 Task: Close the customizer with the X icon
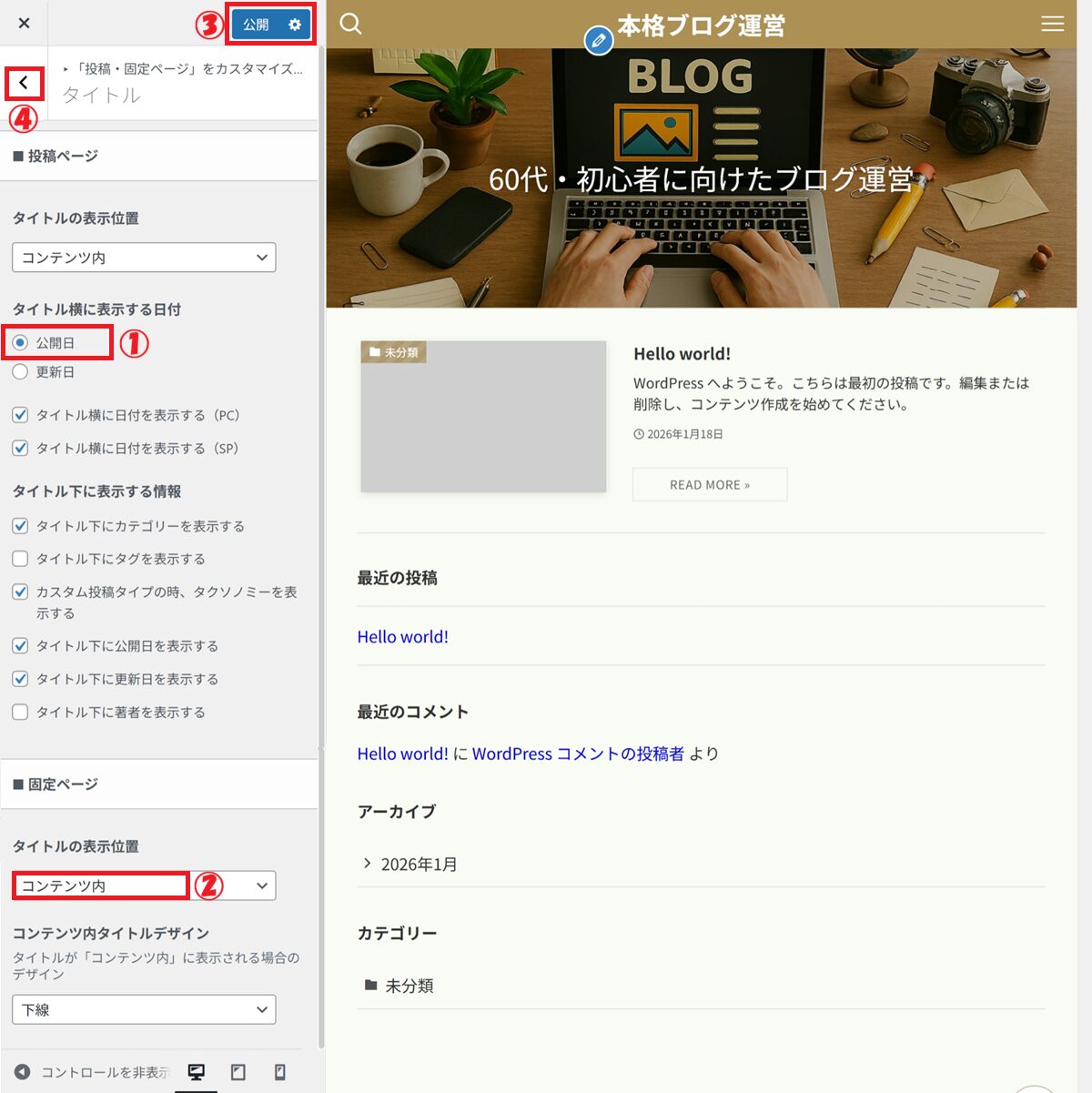pos(25,24)
